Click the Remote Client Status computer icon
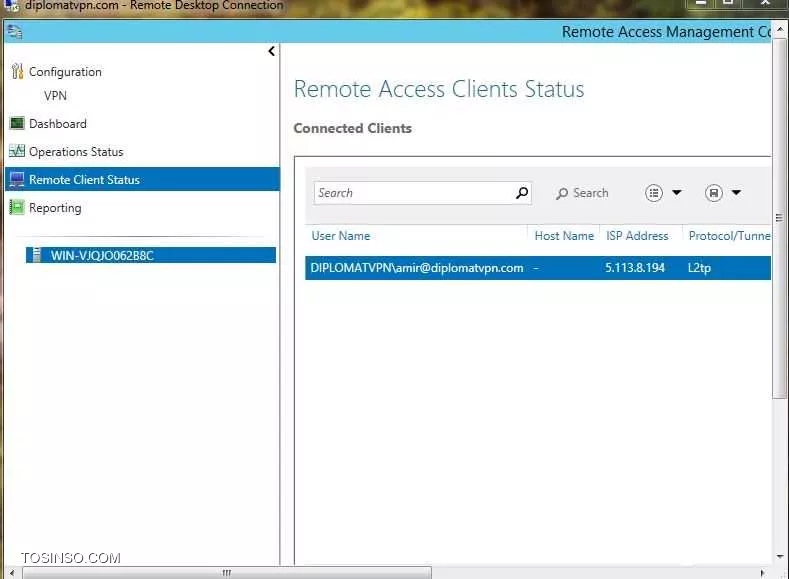Image resolution: width=789 pixels, height=579 pixels. (x=17, y=179)
